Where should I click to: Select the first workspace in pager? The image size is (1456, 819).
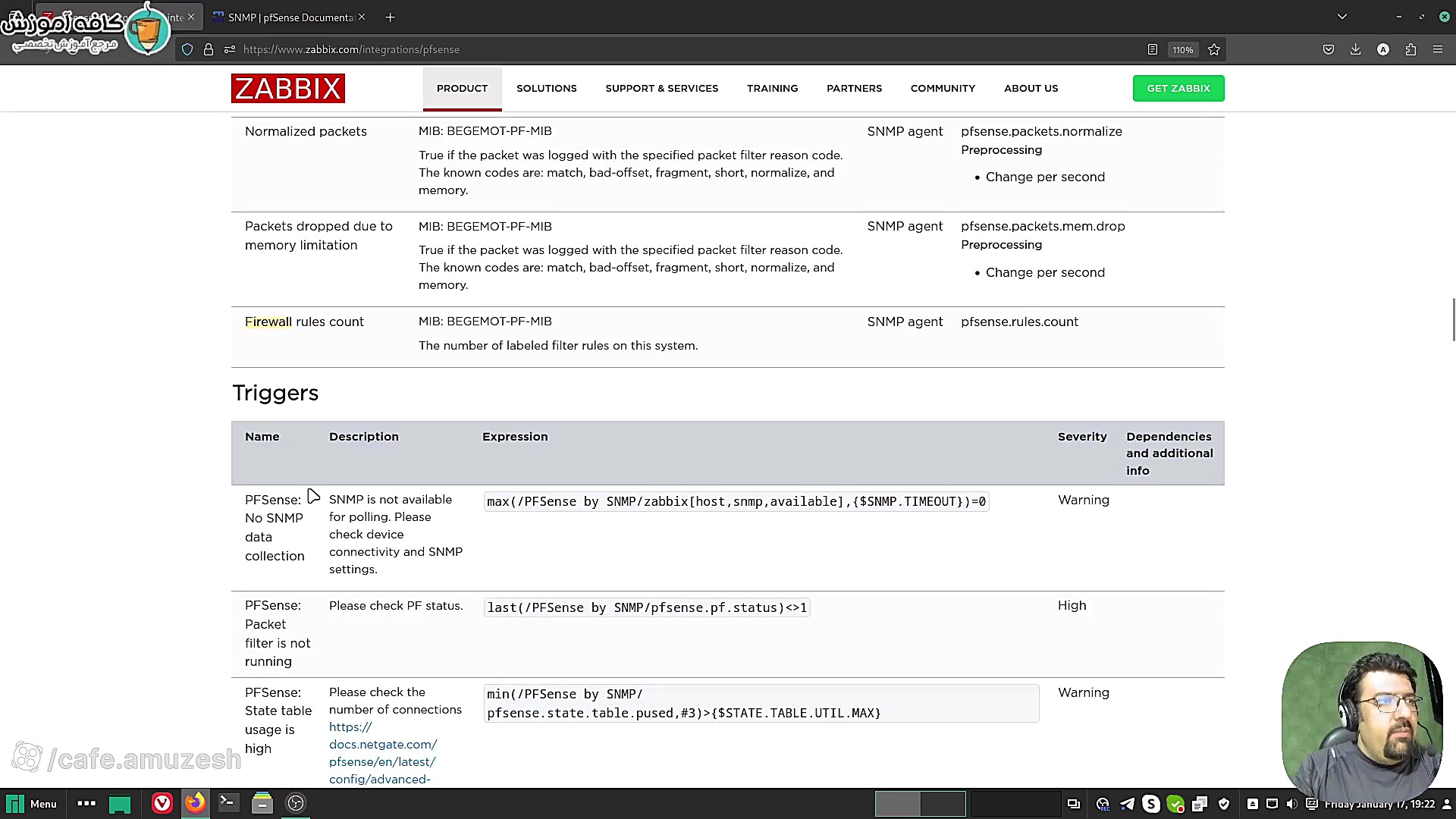tap(898, 804)
